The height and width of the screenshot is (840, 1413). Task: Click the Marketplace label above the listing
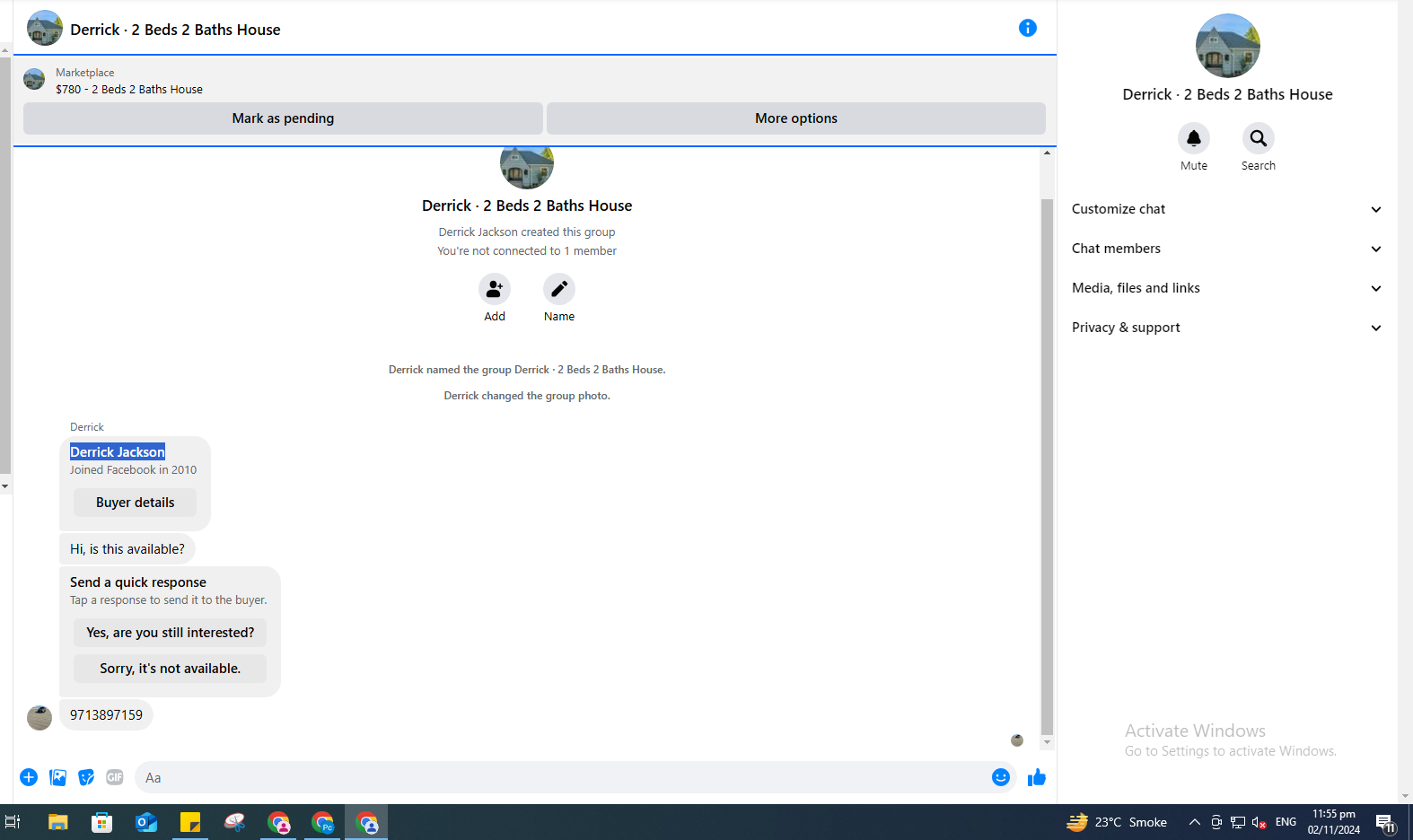click(85, 73)
